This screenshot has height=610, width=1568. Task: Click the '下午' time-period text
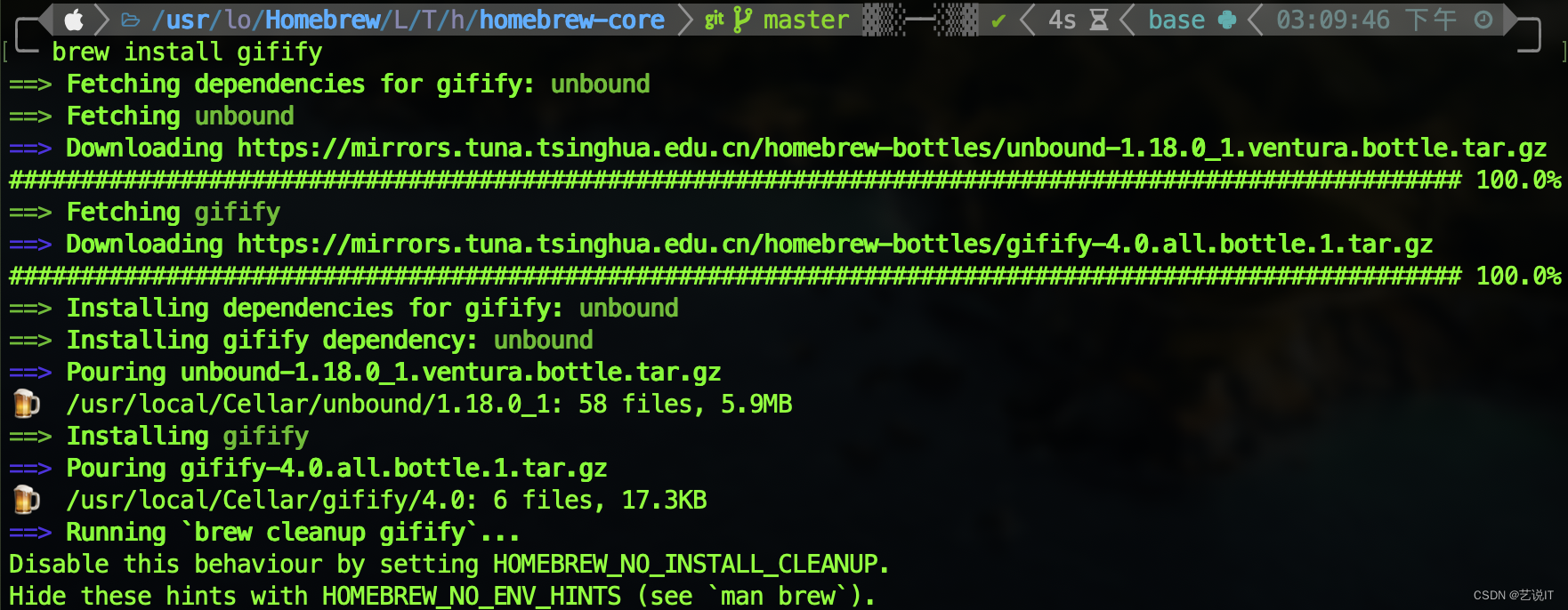[x=1432, y=20]
